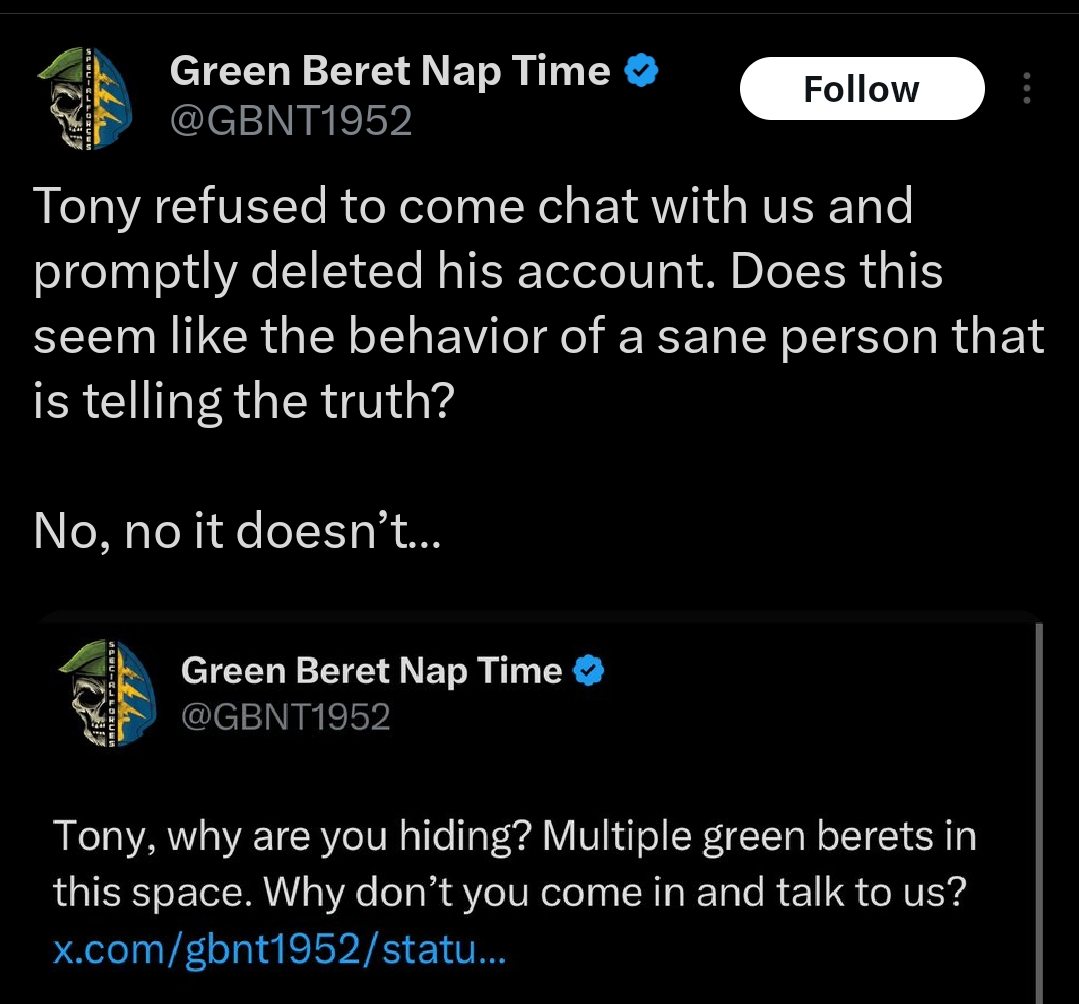Click 'is telling the truth?' text line
1079x1004 pixels.
tap(244, 400)
